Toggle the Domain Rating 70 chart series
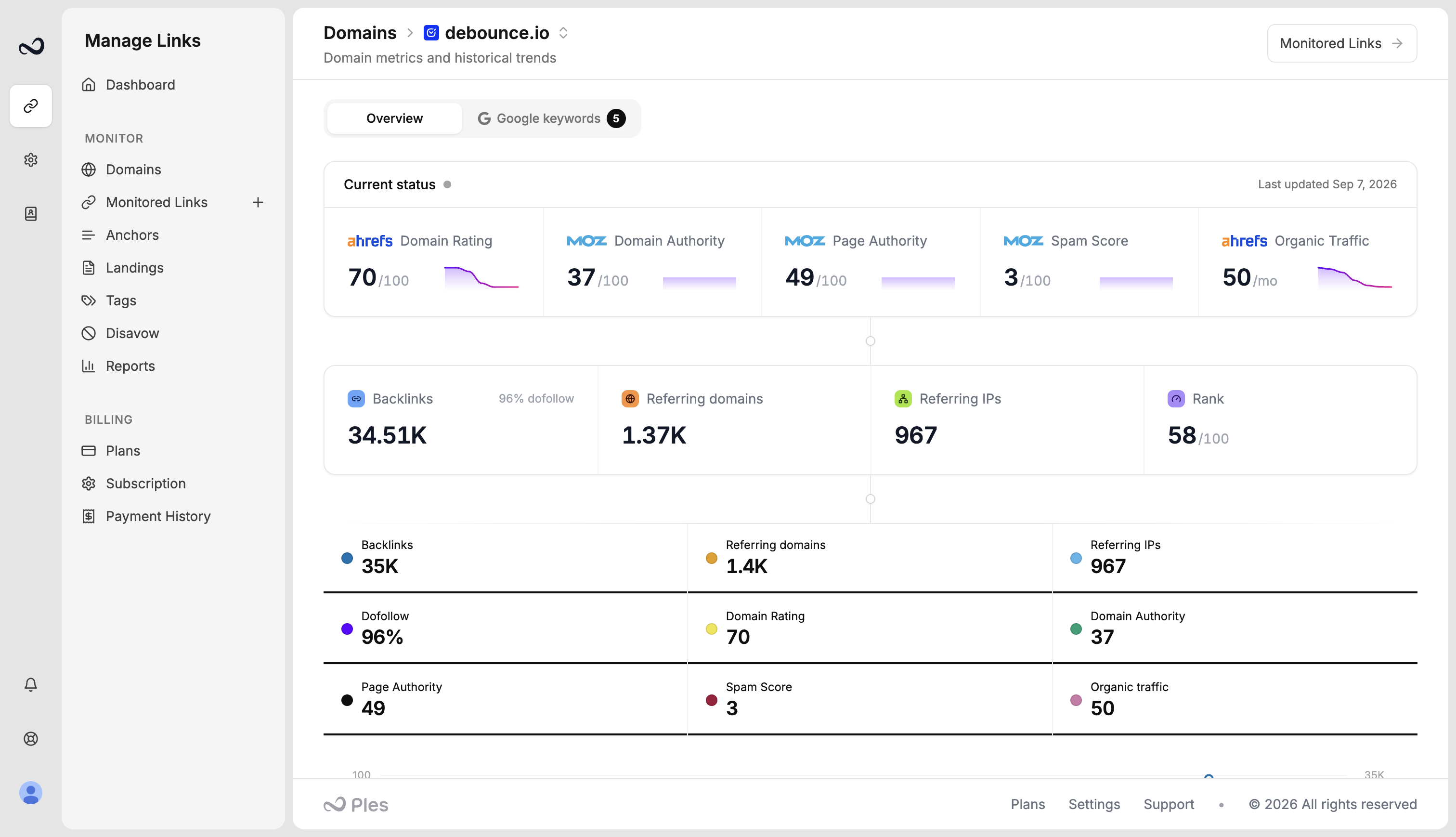The image size is (1456, 837). coord(870,628)
